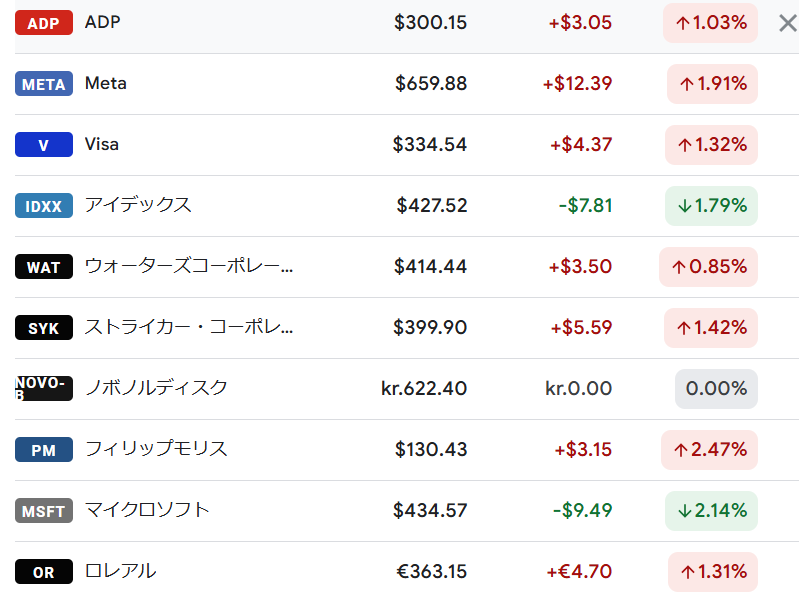This screenshot has width=799, height=594.
Task: Click the PM ticker badge
Action: tap(43, 450)
